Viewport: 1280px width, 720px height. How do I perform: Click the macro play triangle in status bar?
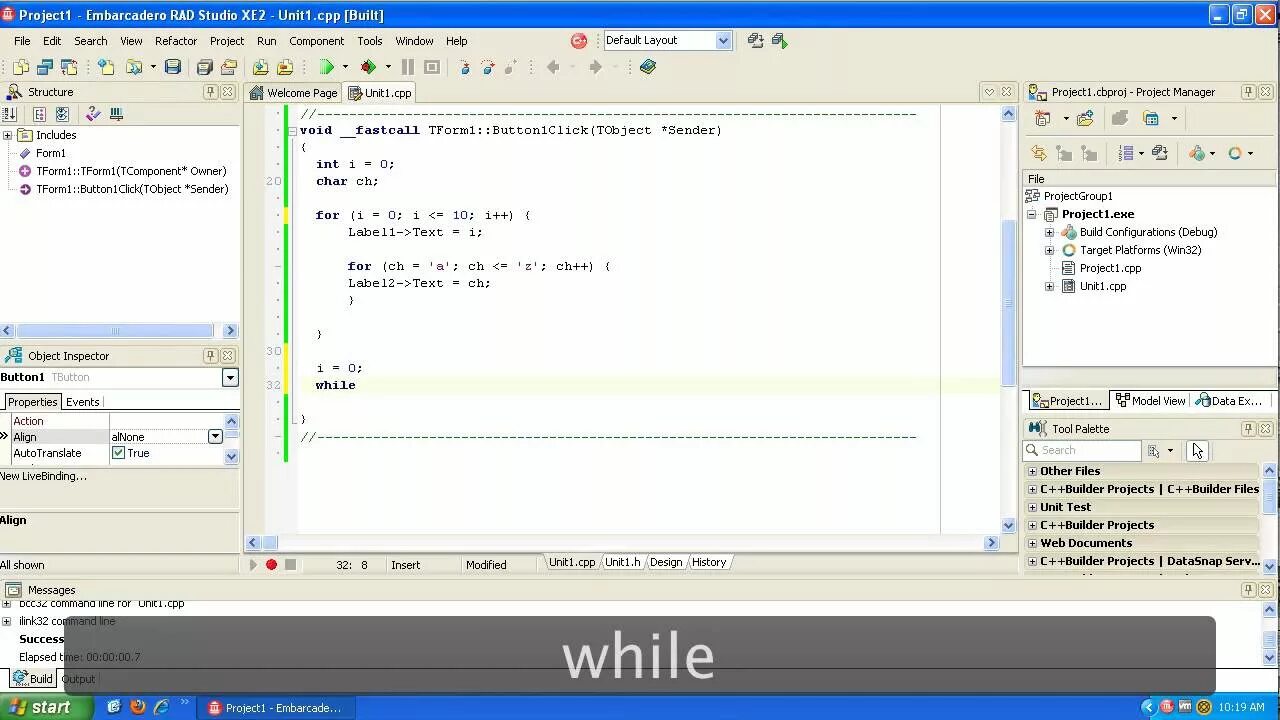click(253, 565)
